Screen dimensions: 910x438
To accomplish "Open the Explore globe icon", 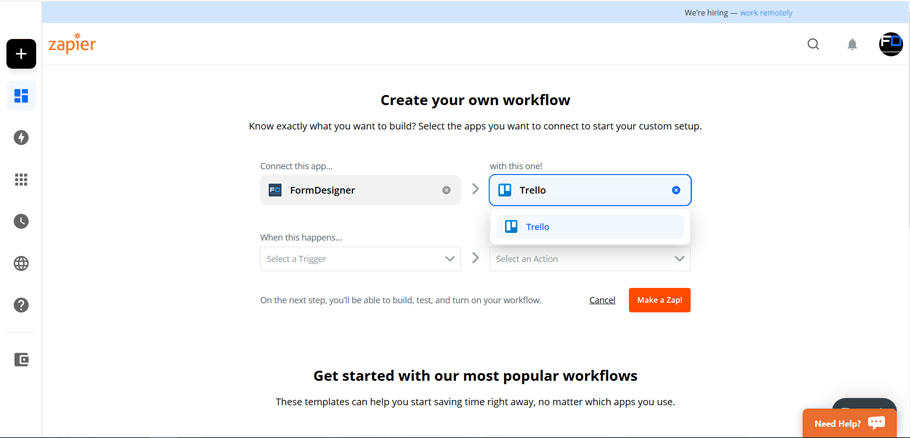I will coord(21,263).
